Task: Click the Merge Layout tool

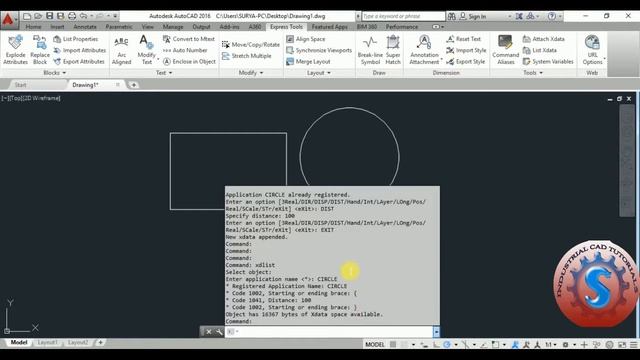Action: click(308, 62)
